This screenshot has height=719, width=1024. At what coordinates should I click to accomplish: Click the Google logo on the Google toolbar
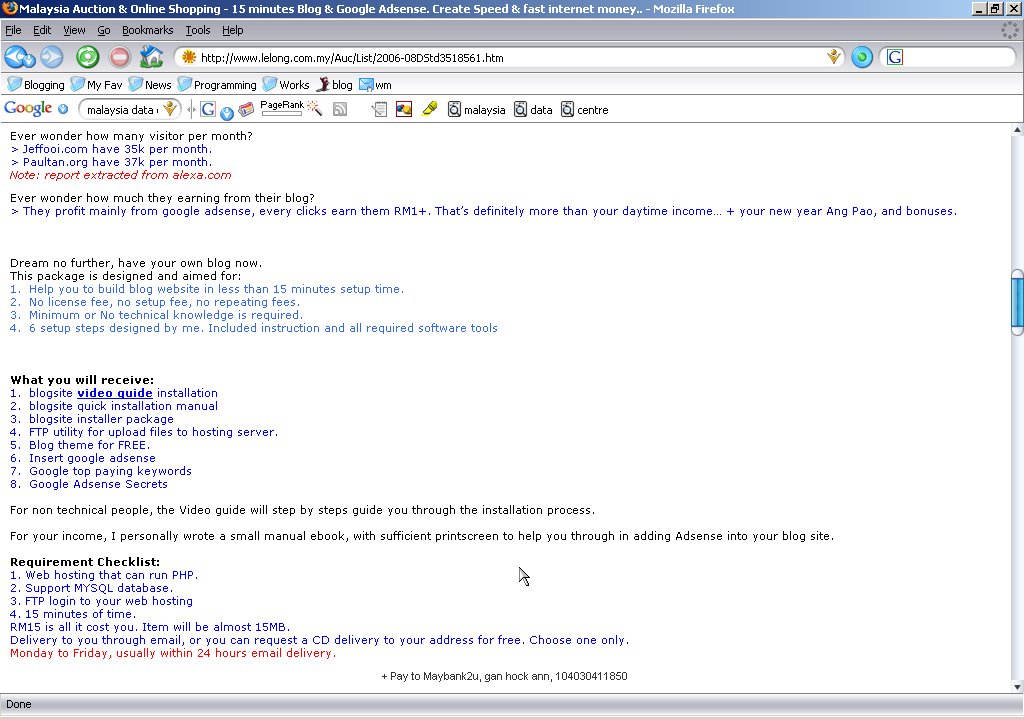point(27,109)
